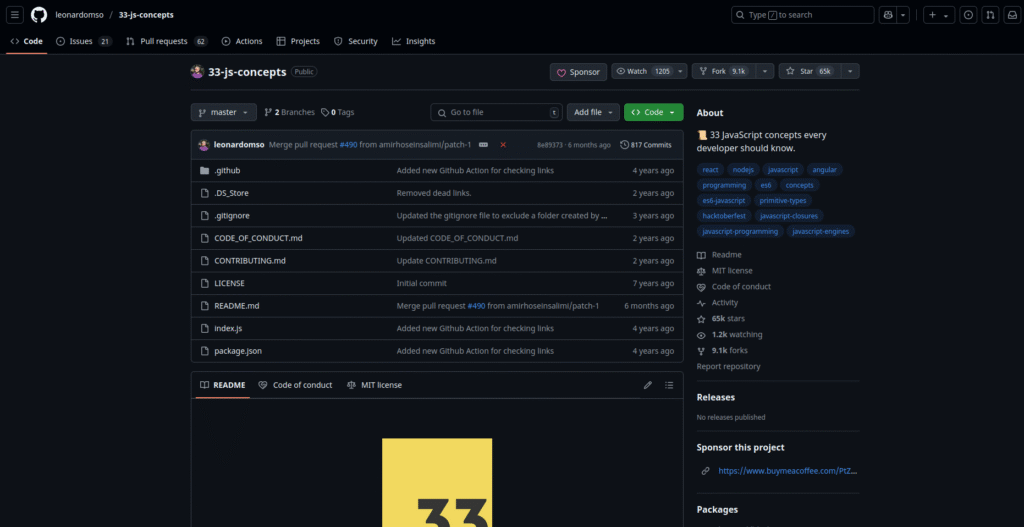Open the buymeacoffee sponsor link

point(788,471)
